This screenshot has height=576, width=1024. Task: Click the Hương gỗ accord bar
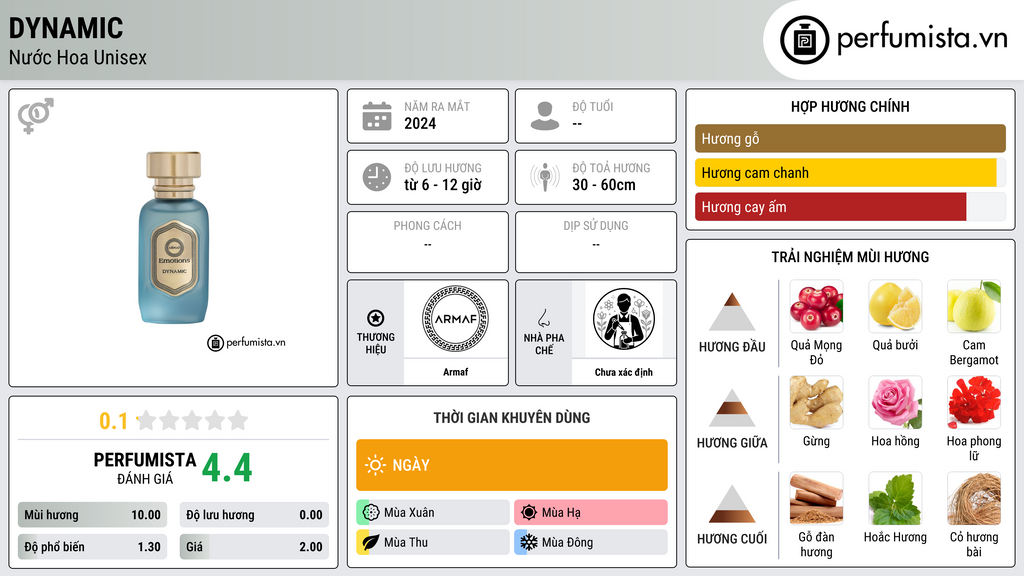(x=850, y=138)
